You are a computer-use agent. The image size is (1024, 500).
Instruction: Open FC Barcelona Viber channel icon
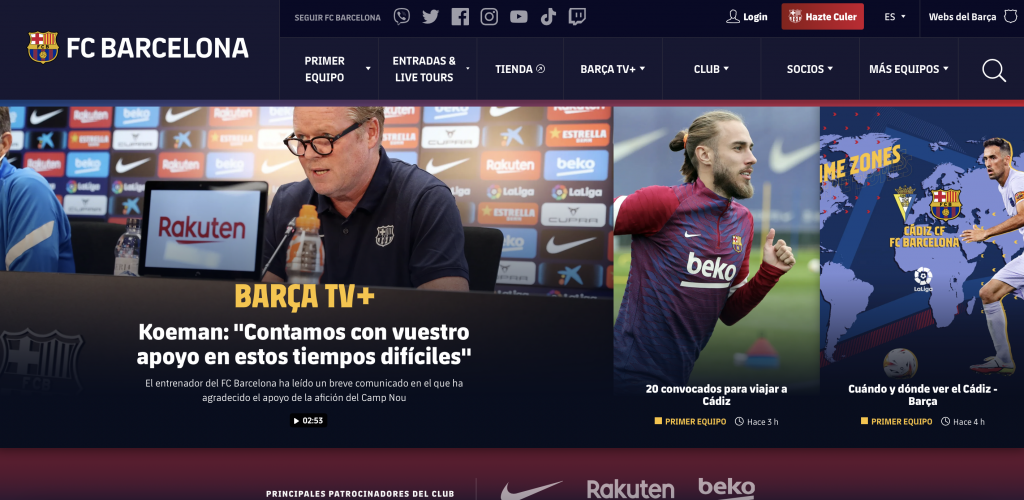click(402, 16)
